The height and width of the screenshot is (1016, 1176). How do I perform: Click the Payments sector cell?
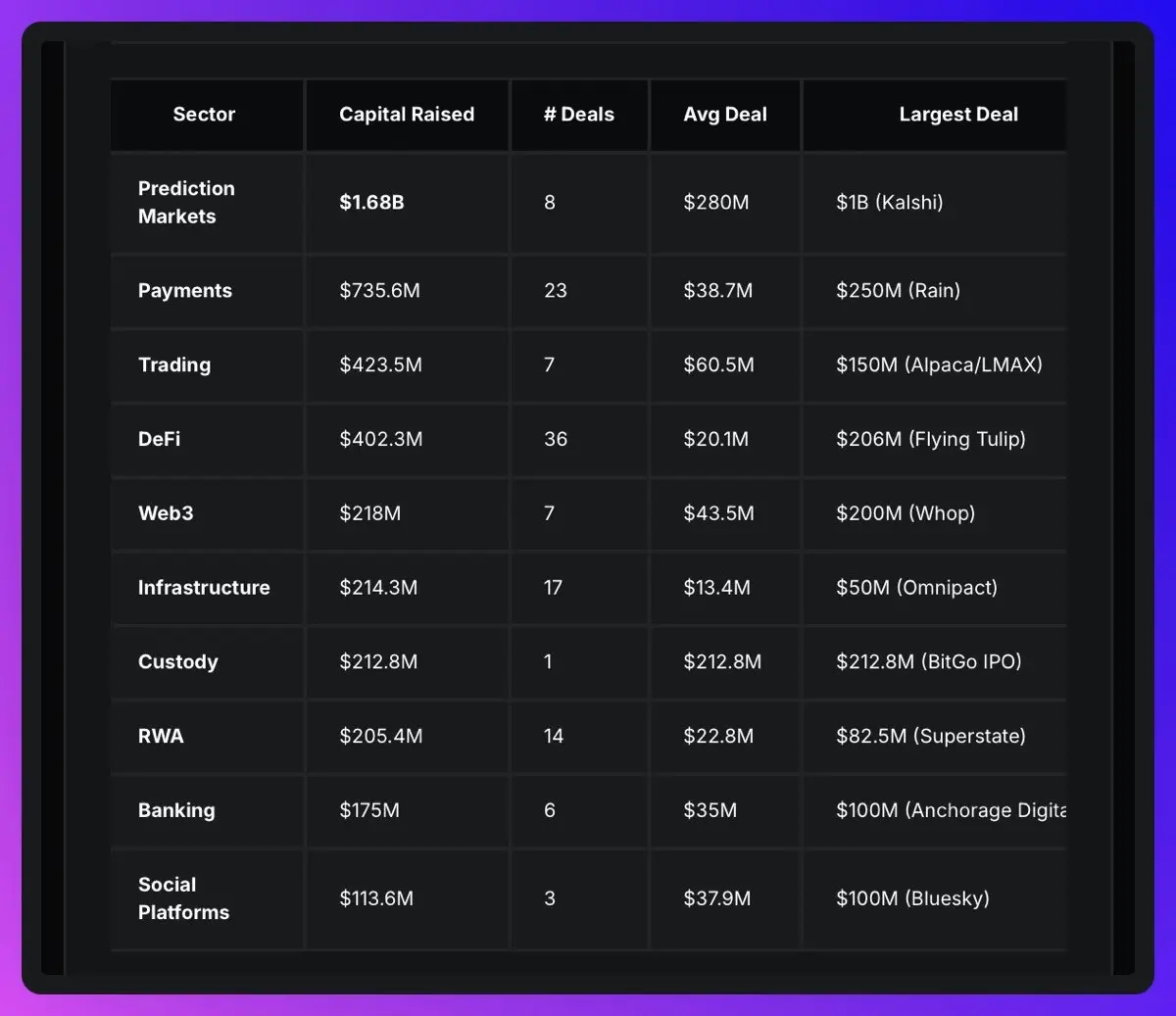[x=185, y=291]
